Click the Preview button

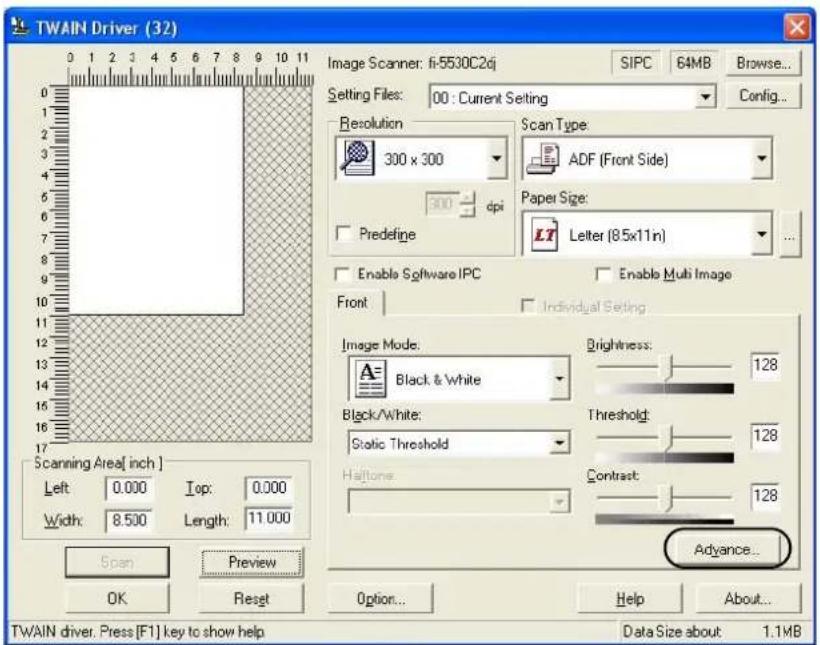(252, 562)
